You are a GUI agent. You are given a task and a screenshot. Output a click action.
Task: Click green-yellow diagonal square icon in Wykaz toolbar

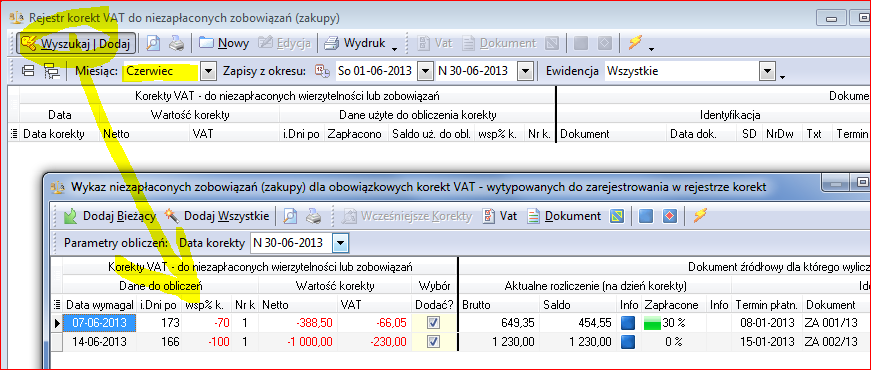(617, 216)
